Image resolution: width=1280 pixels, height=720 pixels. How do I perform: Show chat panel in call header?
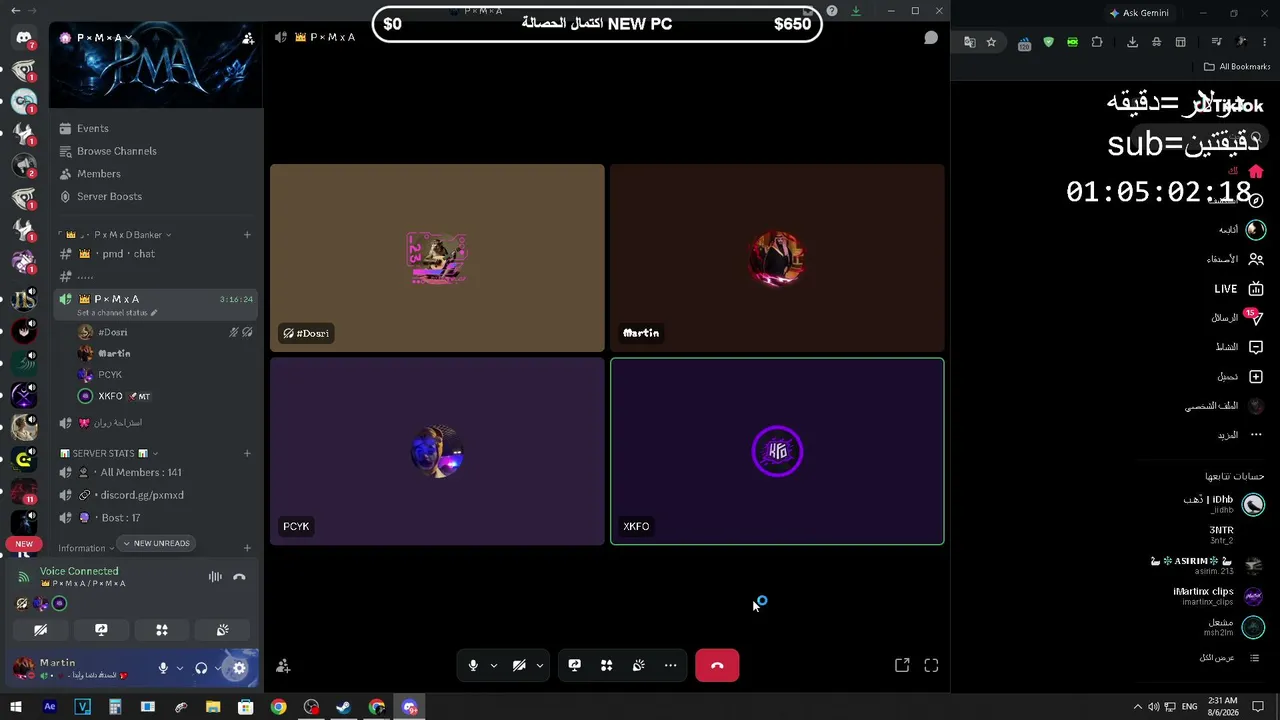coord(931,38)
